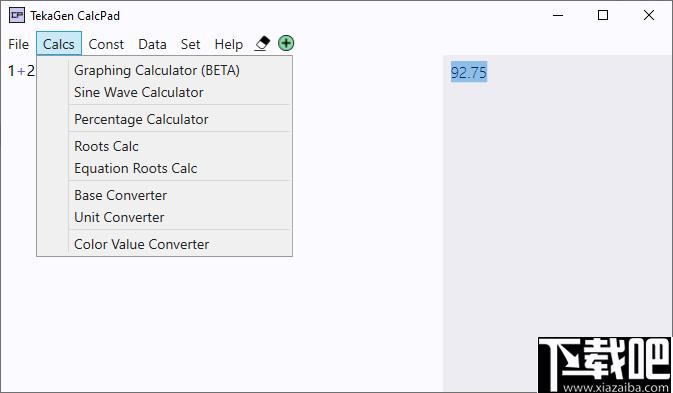Image resolution: width=673 pixels, height=393 pixels.
Task: Launch Equation Roots Calc
Action: pos(136,168)
